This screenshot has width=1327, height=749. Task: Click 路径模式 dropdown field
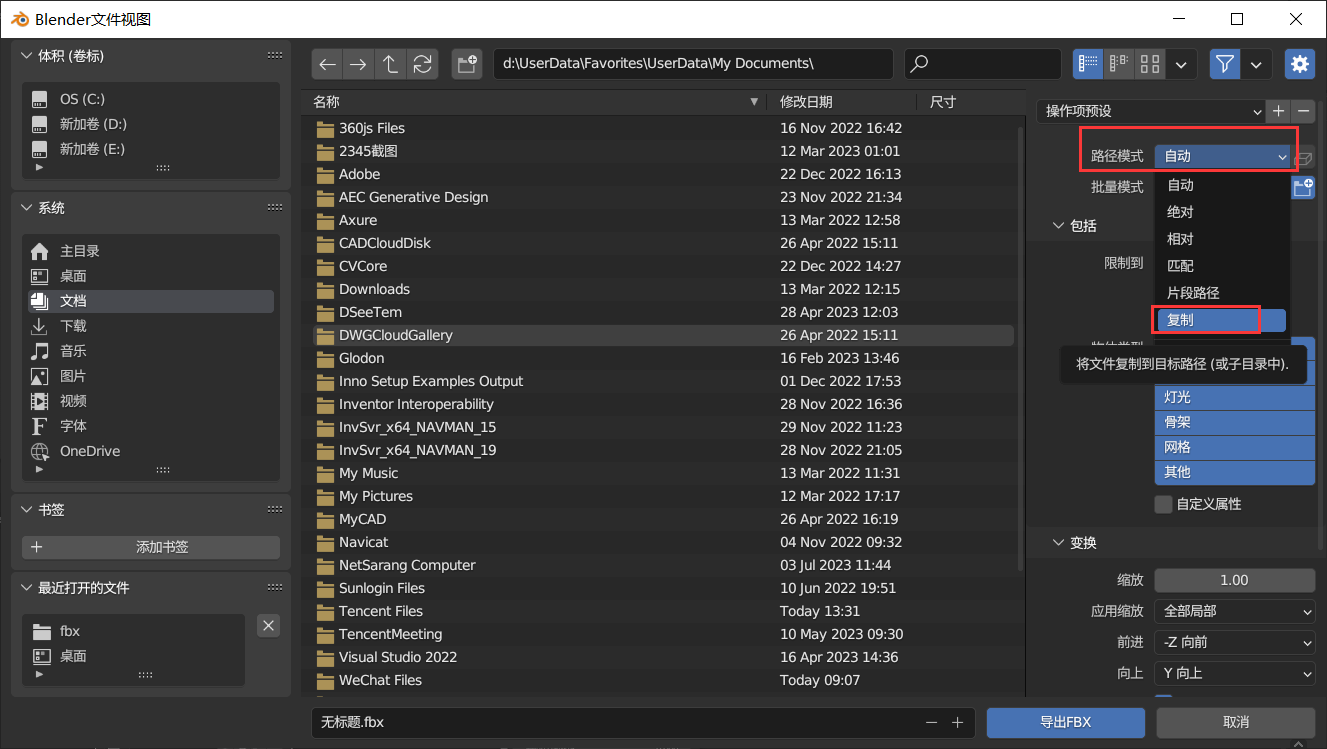(1222, 156)
